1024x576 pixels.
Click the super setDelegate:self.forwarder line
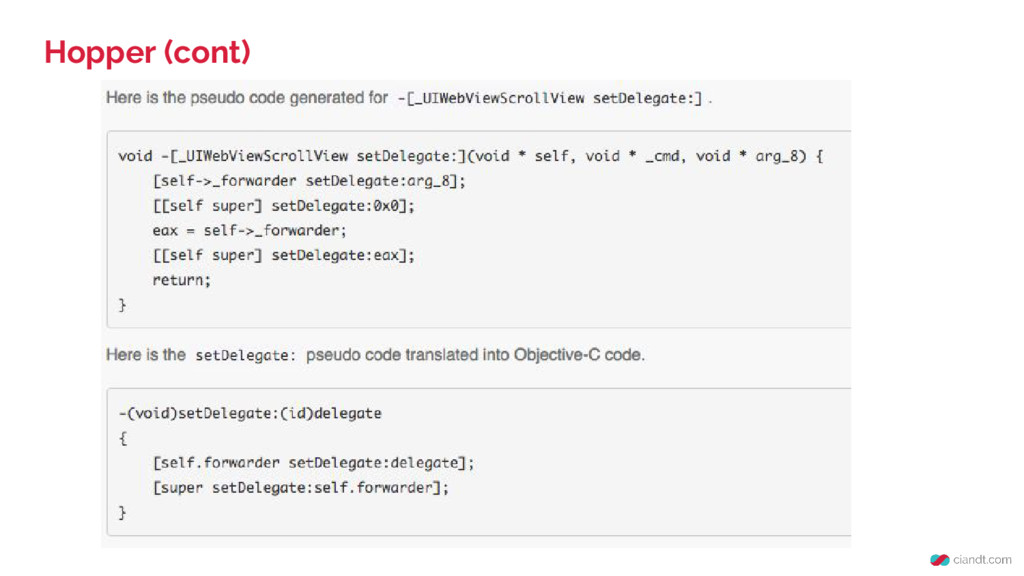click(300, 488)
